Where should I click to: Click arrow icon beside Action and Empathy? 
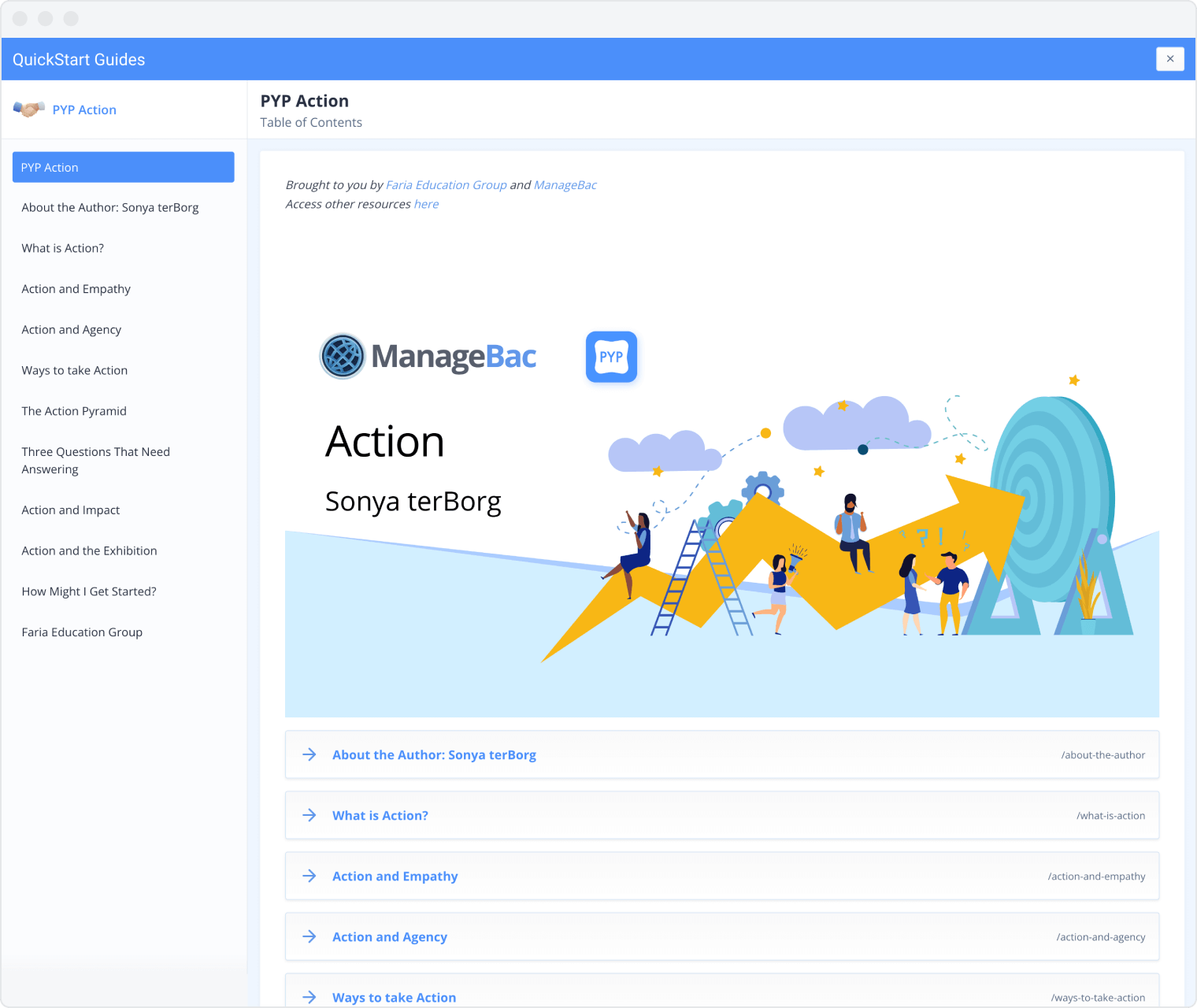tap(309, 876)
